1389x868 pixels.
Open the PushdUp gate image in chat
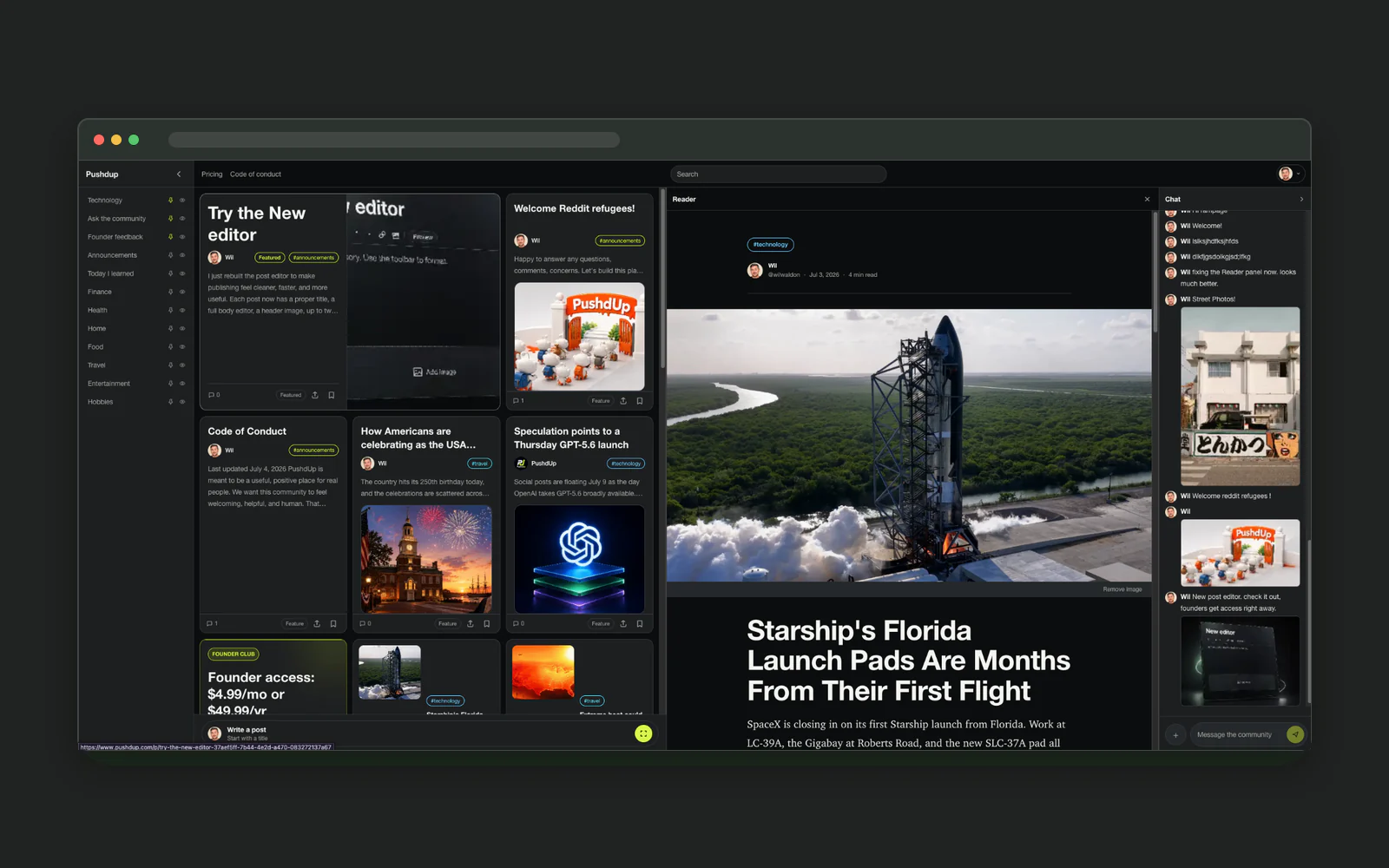coord(1240,553)
